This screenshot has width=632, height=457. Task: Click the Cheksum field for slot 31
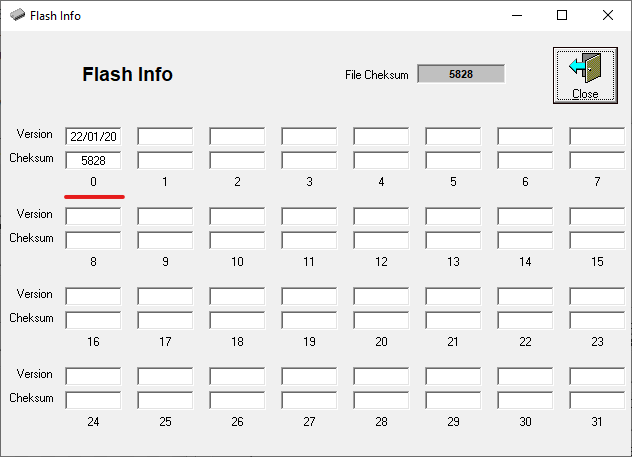pos(597,400)
